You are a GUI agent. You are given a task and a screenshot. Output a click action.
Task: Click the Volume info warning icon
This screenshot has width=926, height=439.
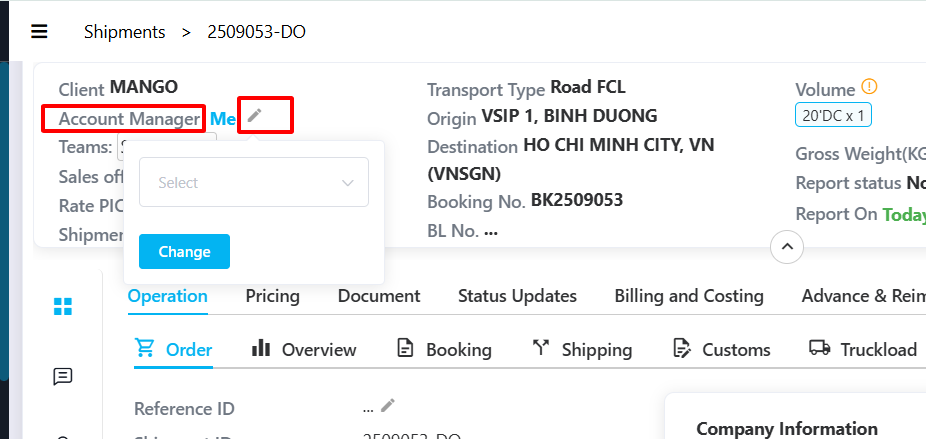869,87
